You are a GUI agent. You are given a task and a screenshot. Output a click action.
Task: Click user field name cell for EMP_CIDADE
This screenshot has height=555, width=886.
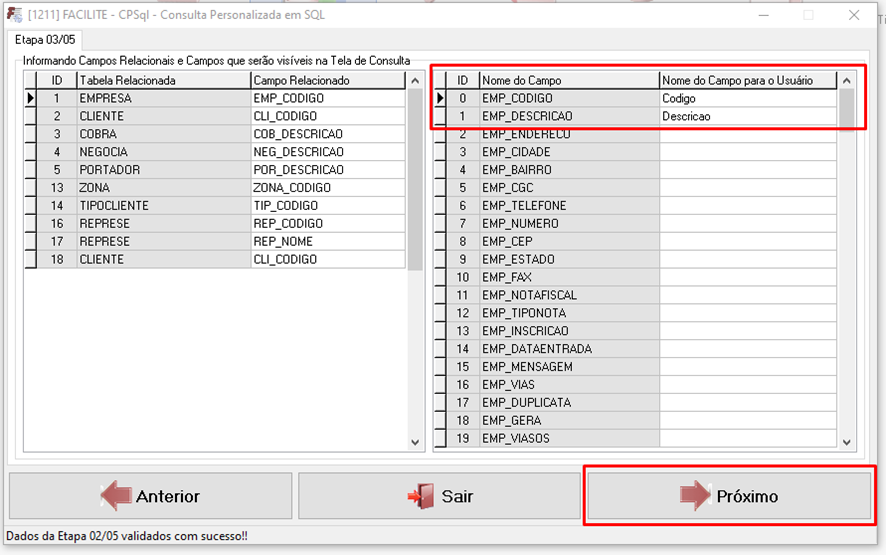pyautogui.click(x=747, y=152)
